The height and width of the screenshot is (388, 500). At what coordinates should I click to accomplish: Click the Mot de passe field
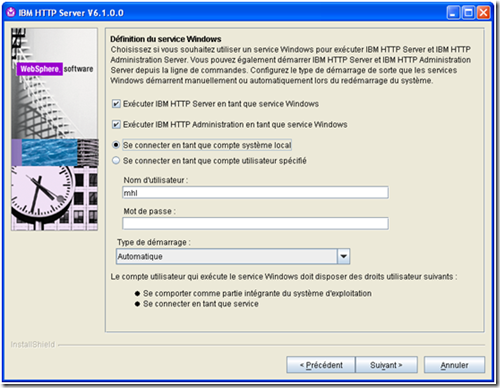(255, 223)
